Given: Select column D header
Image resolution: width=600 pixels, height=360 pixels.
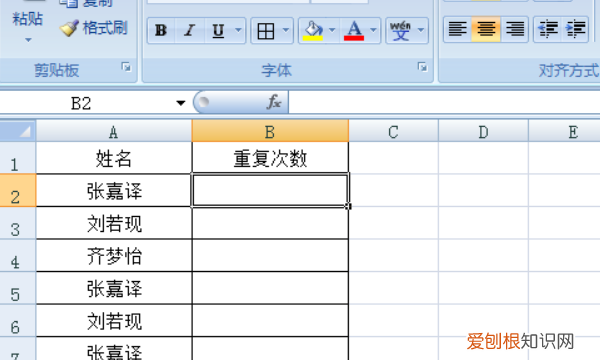Looking at the screenshot, I should 483,131.
